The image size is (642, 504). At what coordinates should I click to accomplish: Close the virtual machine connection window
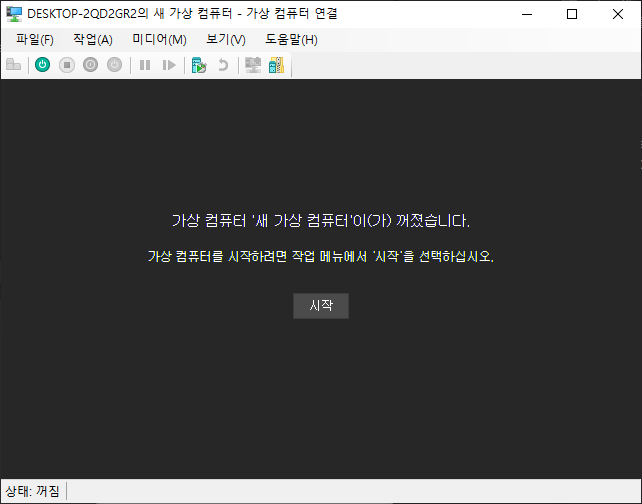(618, 14)
